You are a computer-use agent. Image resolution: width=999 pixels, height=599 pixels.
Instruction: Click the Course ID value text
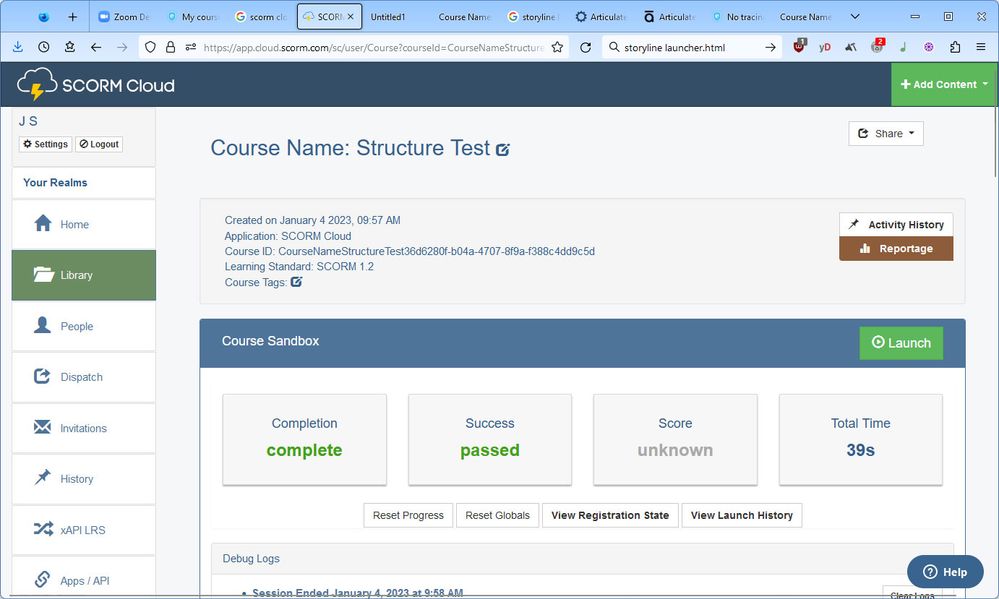click(x=436, y=251)
